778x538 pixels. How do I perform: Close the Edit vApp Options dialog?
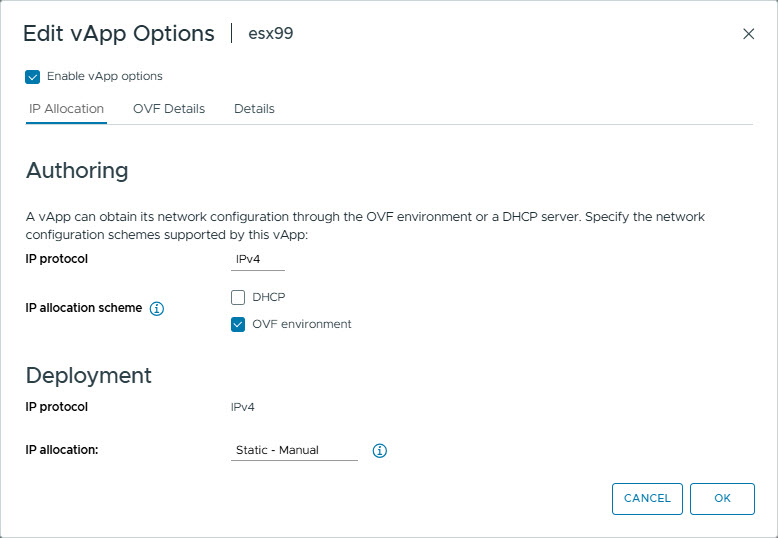coord(748,34)
